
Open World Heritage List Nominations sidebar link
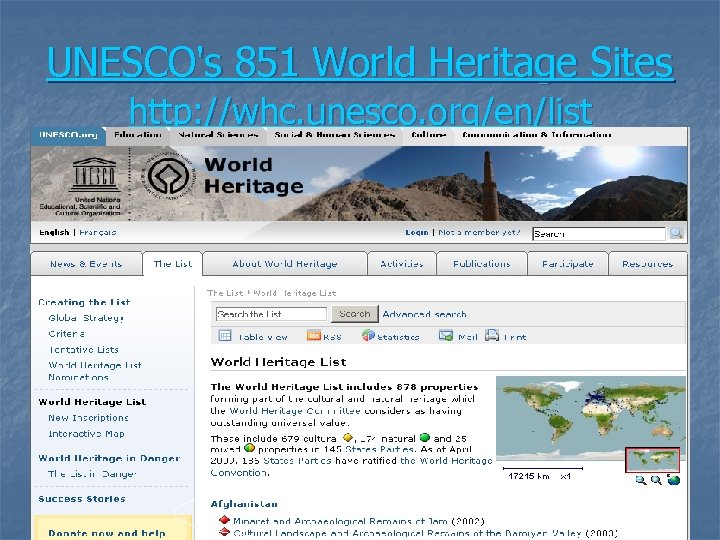[95, 371]
